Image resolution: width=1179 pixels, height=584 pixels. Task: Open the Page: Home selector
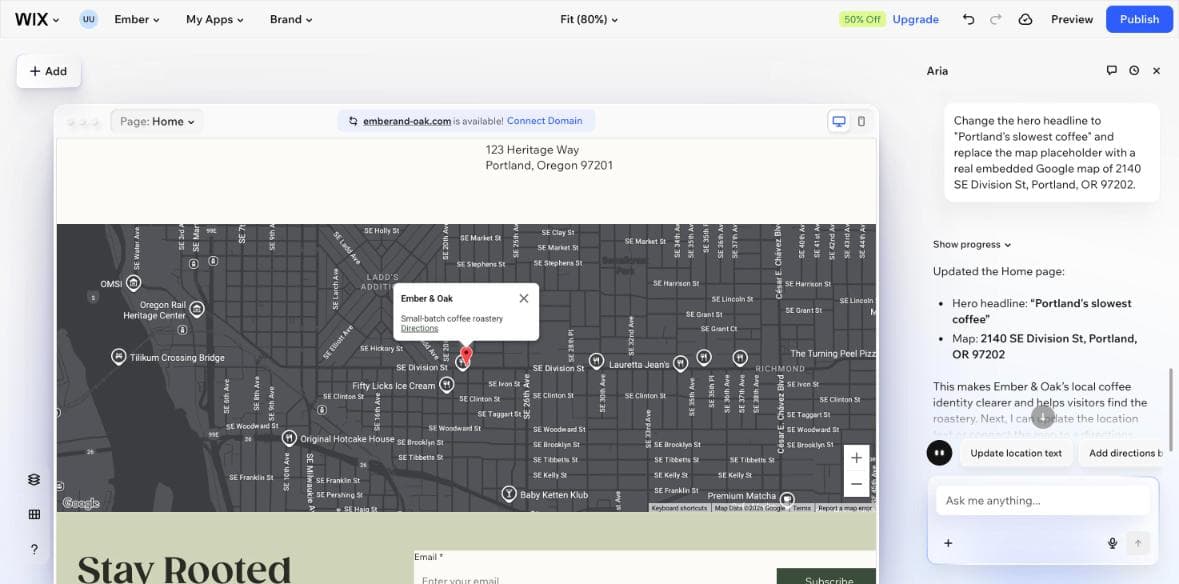[157, 121]
